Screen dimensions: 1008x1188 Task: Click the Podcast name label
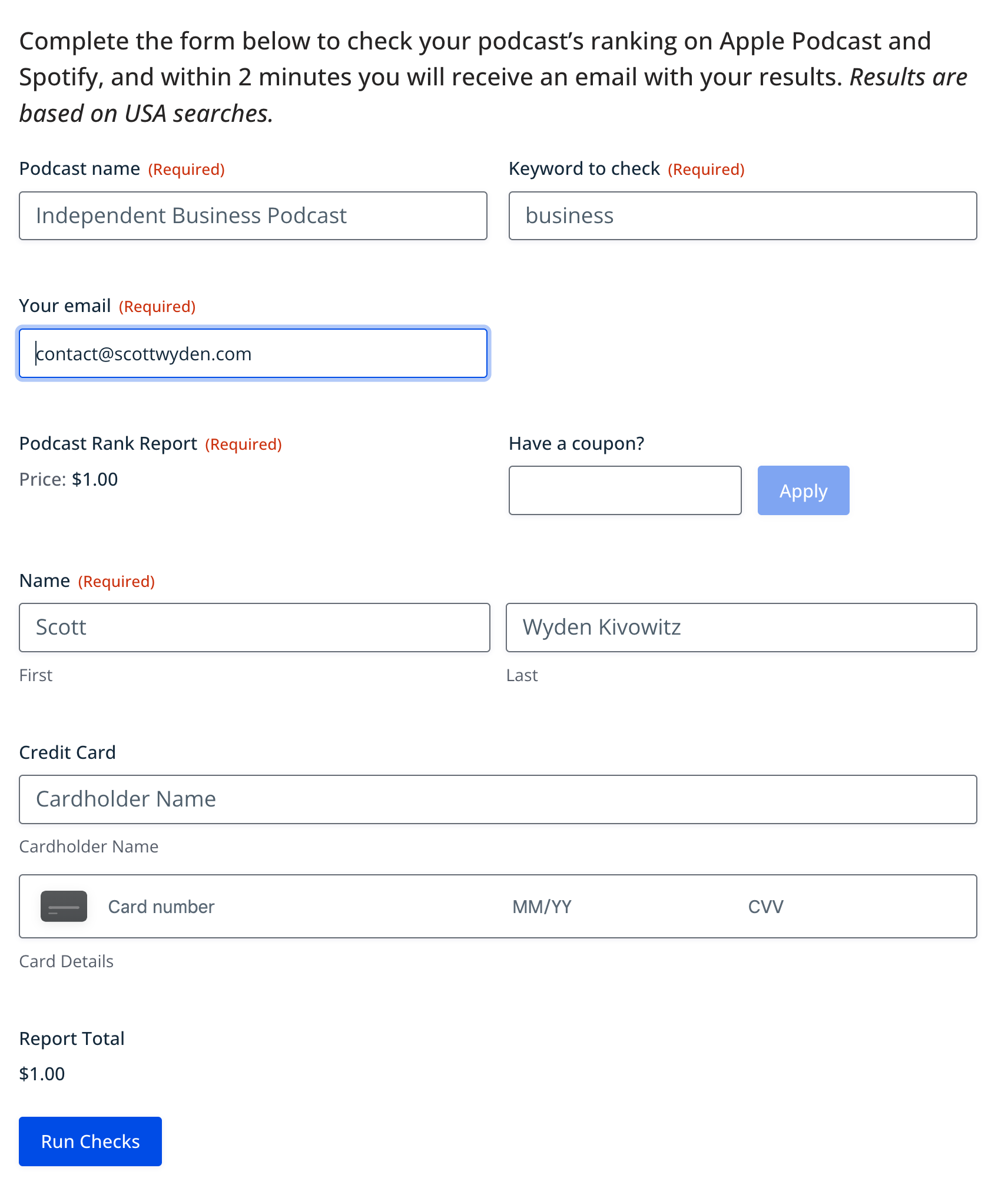pyautogui.click(x=79, y=169)
